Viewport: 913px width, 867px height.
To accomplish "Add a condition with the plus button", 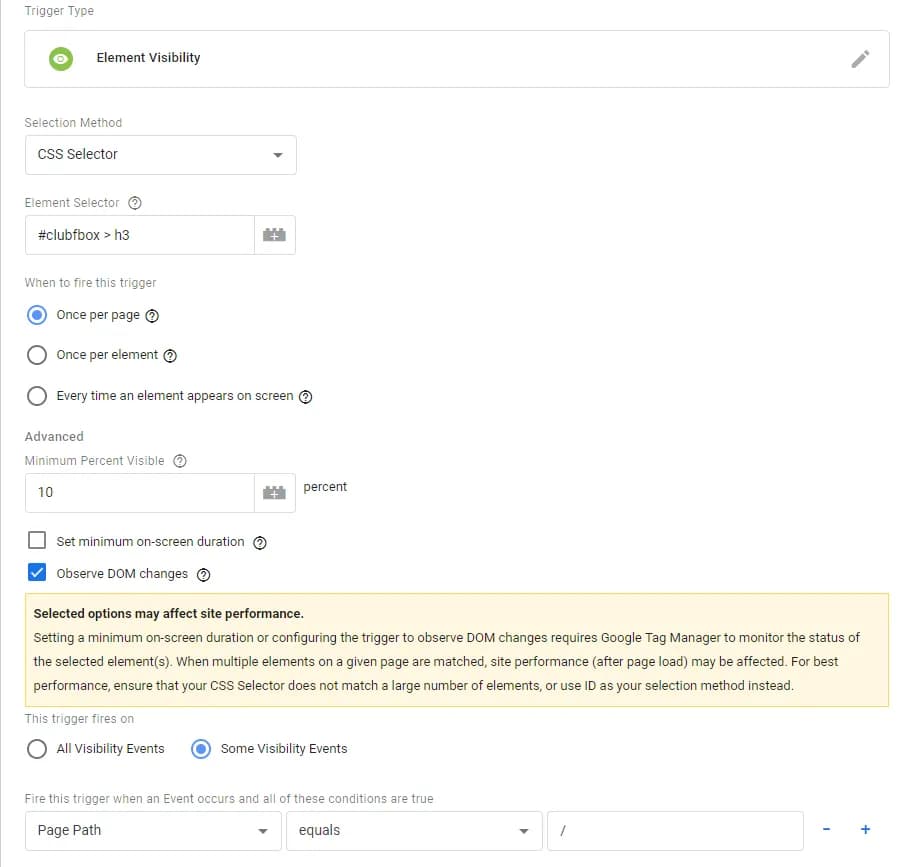I will click(x=865, y=830).
